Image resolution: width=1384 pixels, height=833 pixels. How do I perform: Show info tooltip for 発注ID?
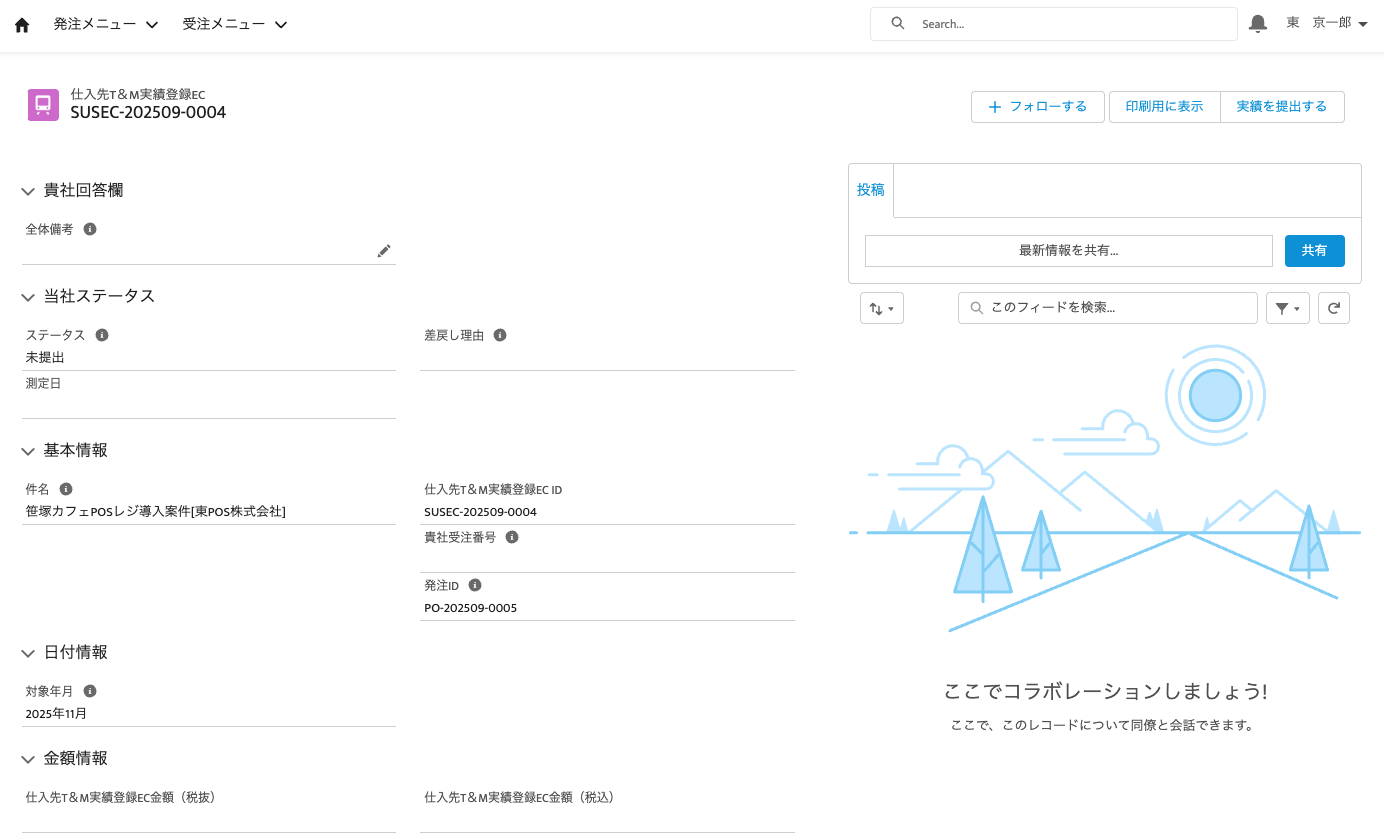pyautogui.click(x=475, y=585)
